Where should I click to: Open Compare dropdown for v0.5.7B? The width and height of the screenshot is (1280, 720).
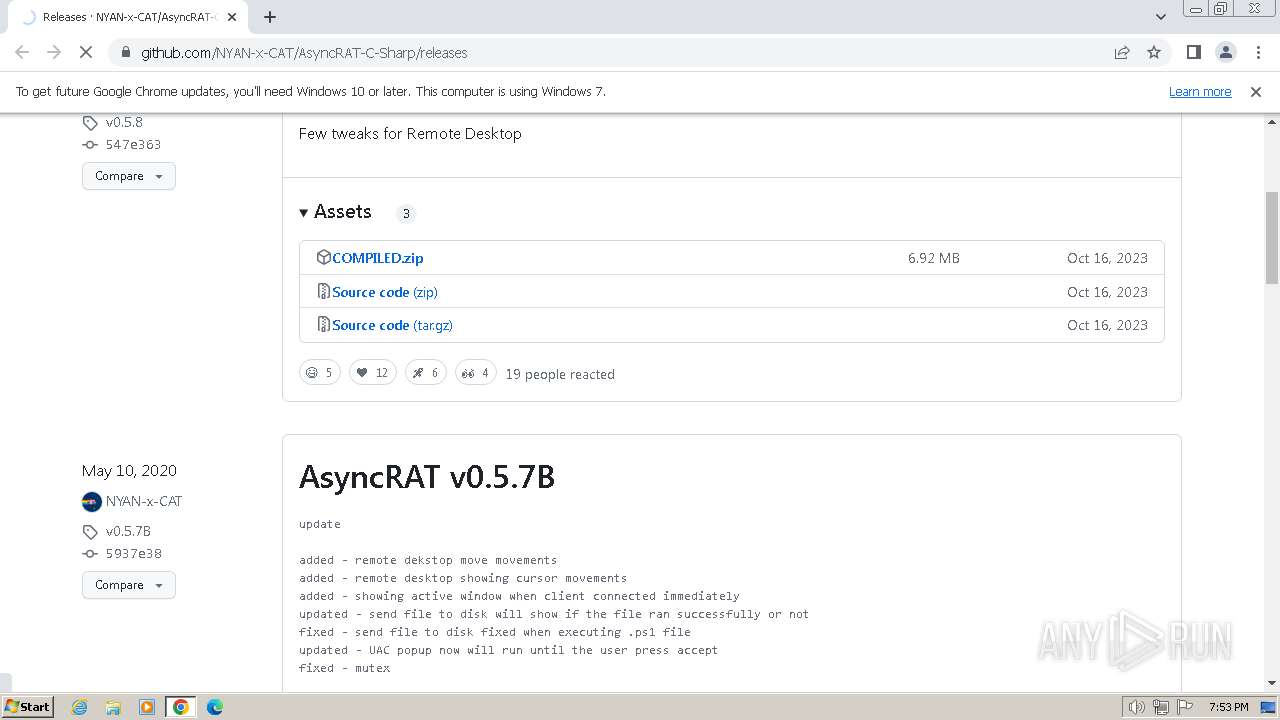pos(129,585)
